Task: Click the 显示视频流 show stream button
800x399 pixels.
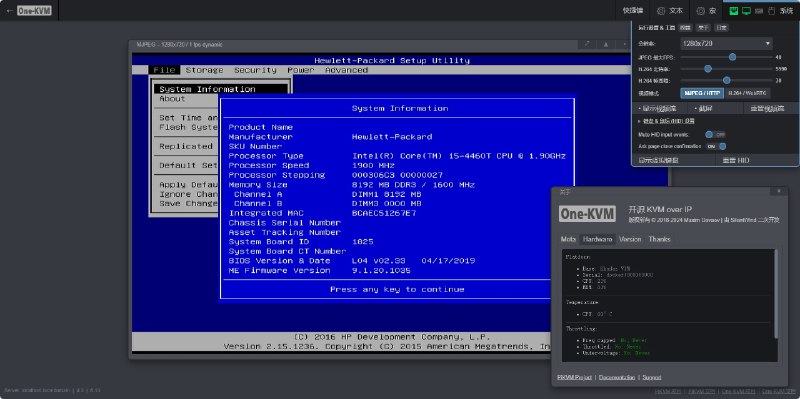Action: point(659,109)
